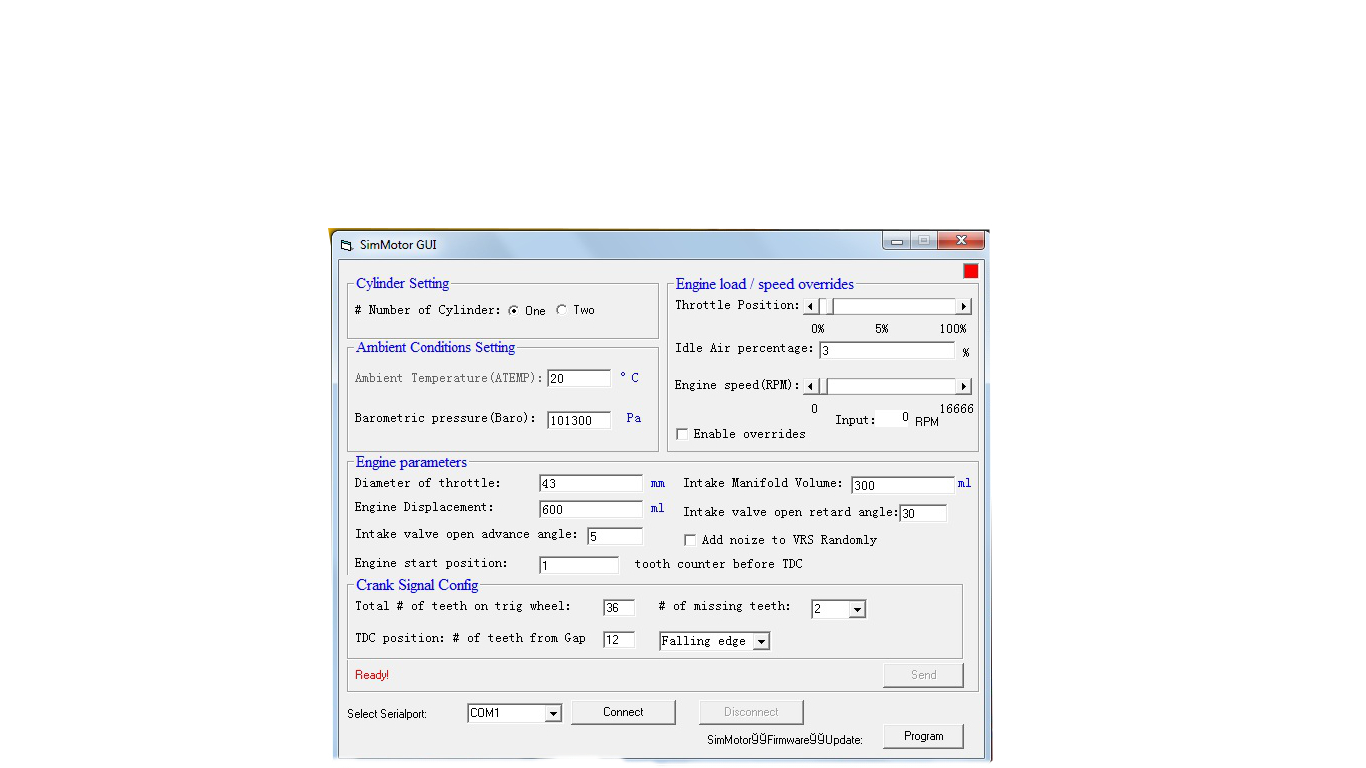1366x768 pixels.
Task: Click the TDC position teeth from Gap field
Action: tap(619, 639)
